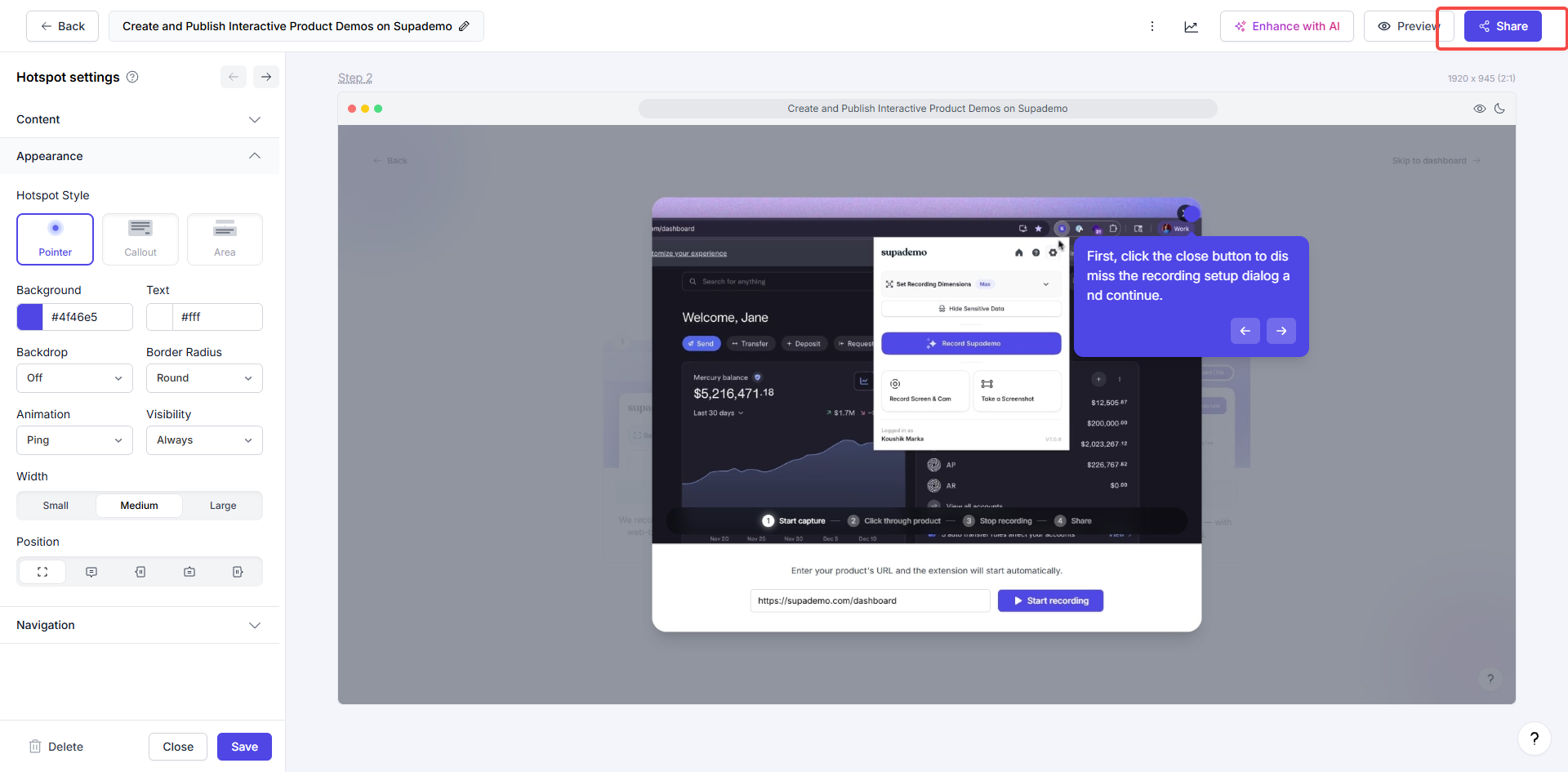Screen dimensions: 1568x772
Task: Click Hide Sensitive Data button
Action: [x=971, y=309]
